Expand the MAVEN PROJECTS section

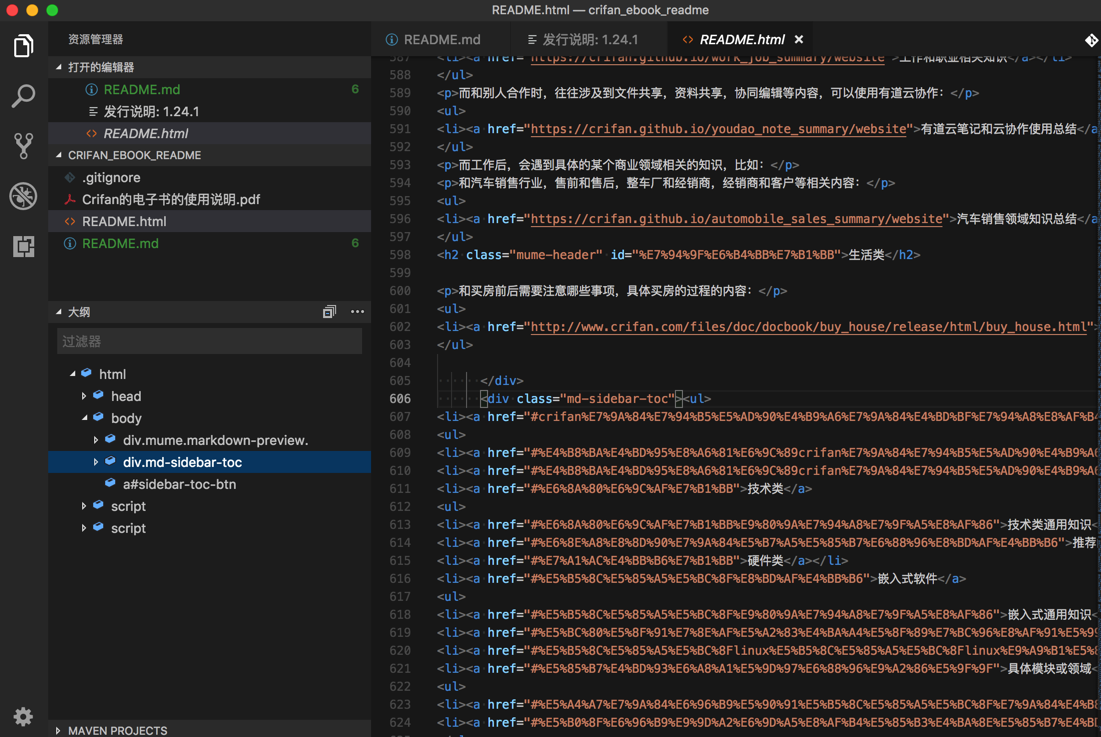coord(59,731)
